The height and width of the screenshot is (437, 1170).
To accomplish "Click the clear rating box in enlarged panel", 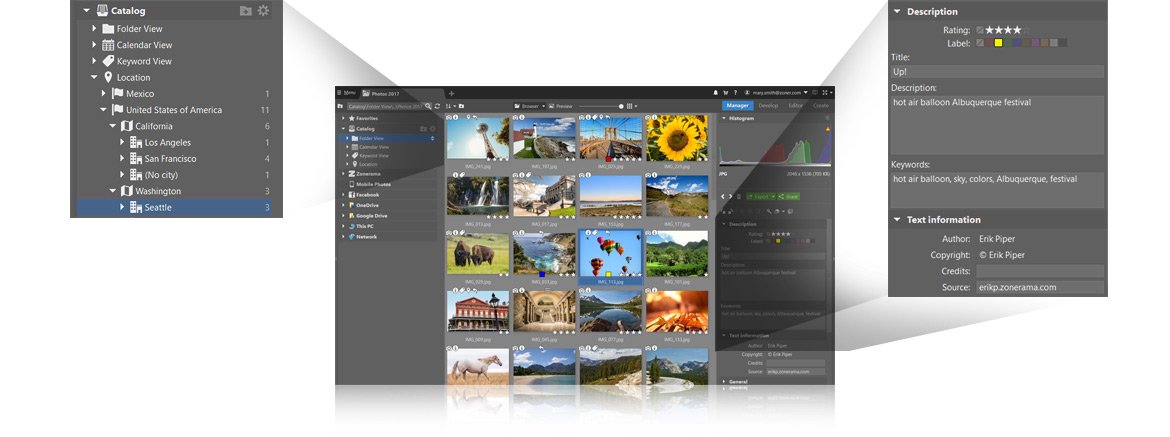I will tap(979, 30).
